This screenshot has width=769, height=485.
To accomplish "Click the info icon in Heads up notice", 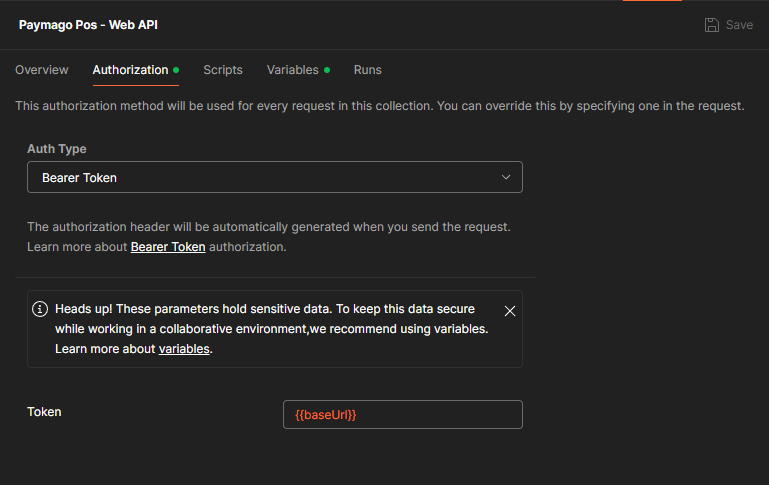I will 40,309.
